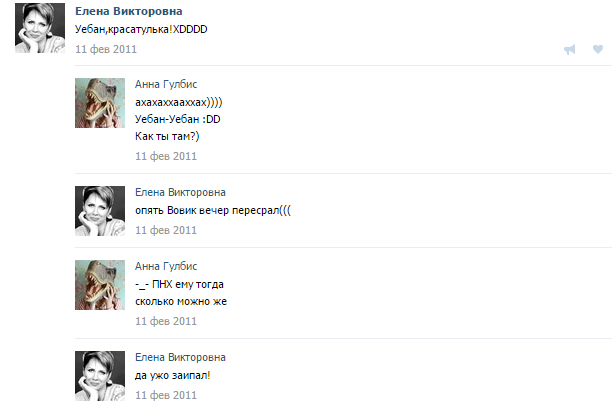
Task: Click the date below 'Как ты там?)' comment
Action: click(x=166, y=156)
